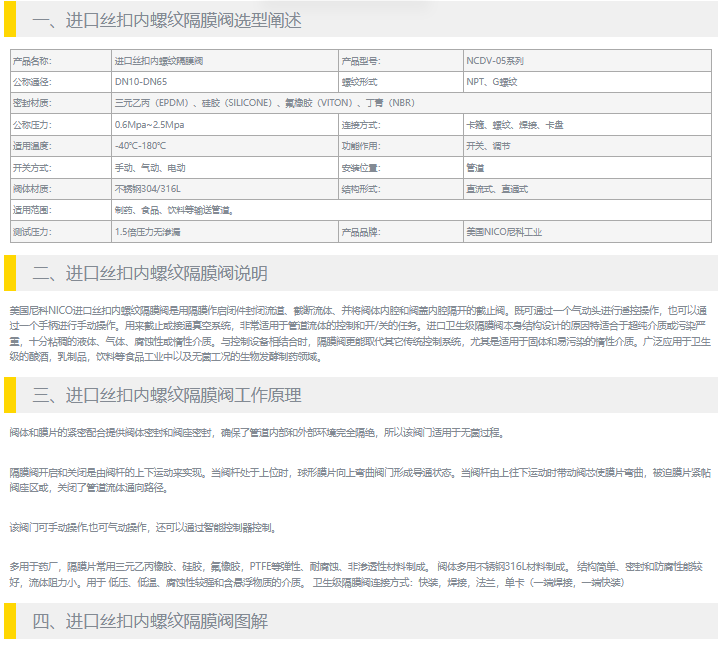Image resolution: width=722 pixels, height=648 pixels.
Task: Click the heading 三、进口丝扣内螺纹隔膜阀工作原理
Action: click(x=167, y=397)
